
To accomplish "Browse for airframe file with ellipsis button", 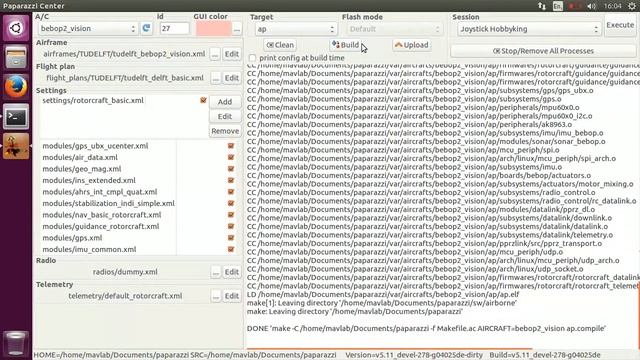I will 215,54.
